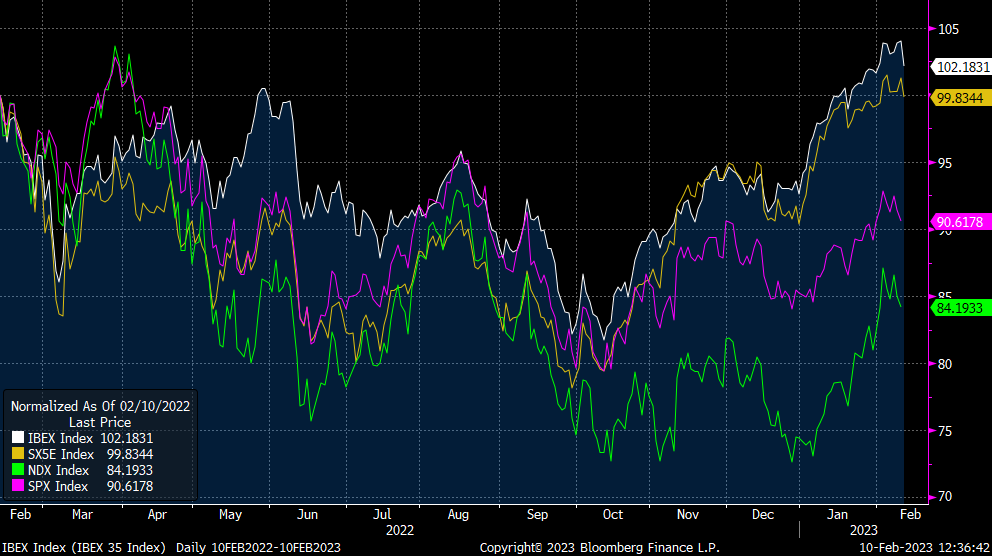Click the white IBEX Index legend swatch
This screenshot has width=992, height=556.
point(17,438)
